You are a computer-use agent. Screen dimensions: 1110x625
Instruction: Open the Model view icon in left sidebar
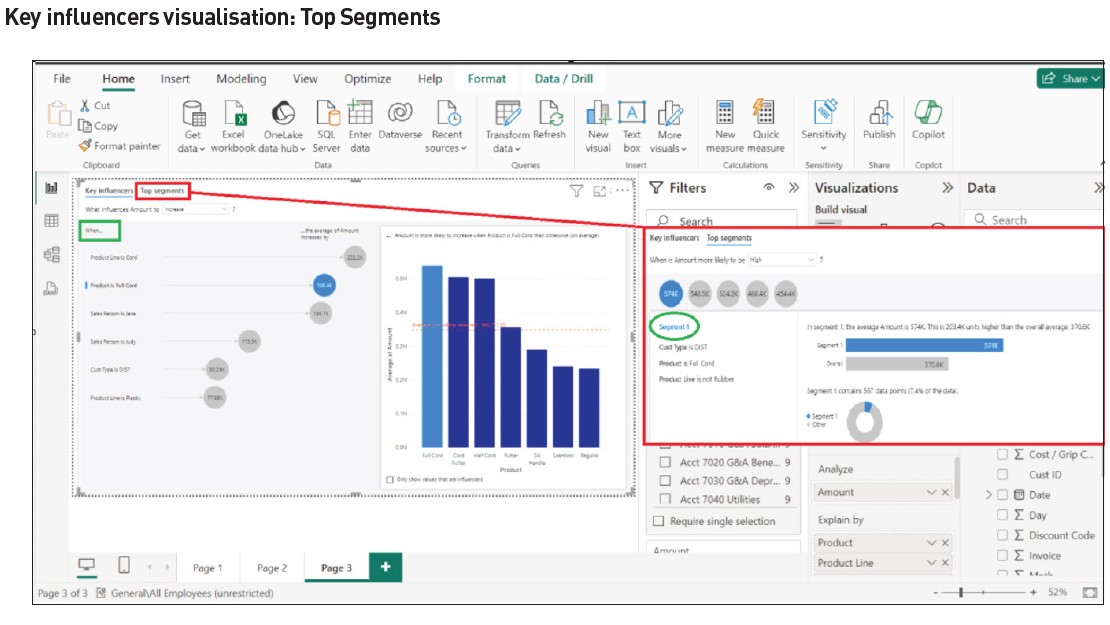(51, 255)
